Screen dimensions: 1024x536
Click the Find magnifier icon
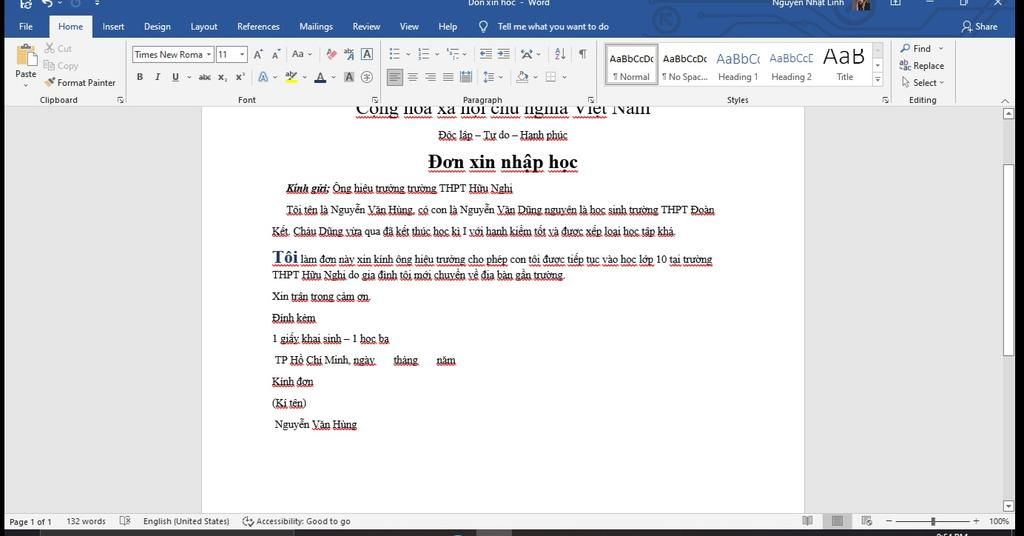[x=905, y=48]
